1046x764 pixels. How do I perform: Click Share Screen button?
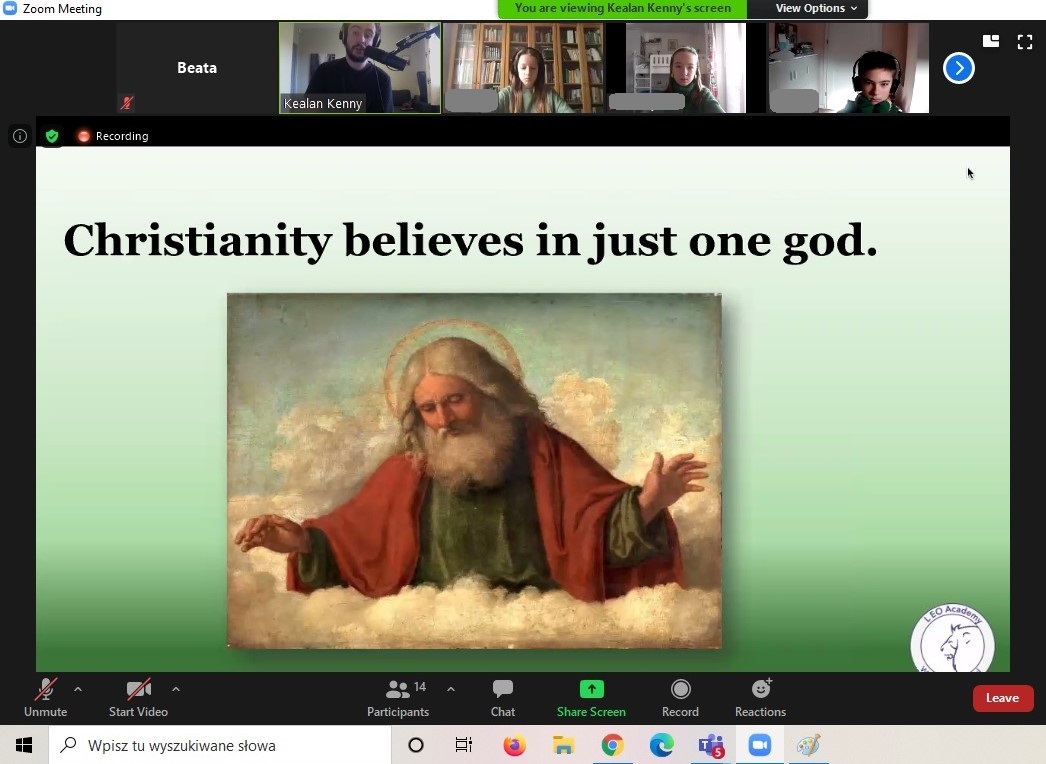tap(591, 697)
